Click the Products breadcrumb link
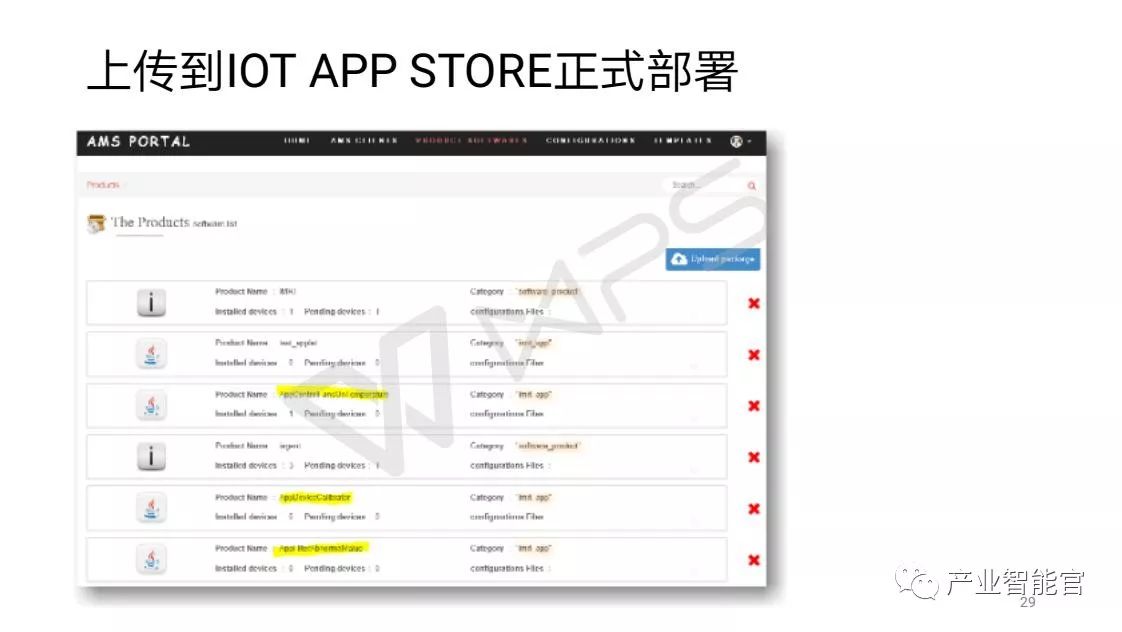 (x=103, y=185)
